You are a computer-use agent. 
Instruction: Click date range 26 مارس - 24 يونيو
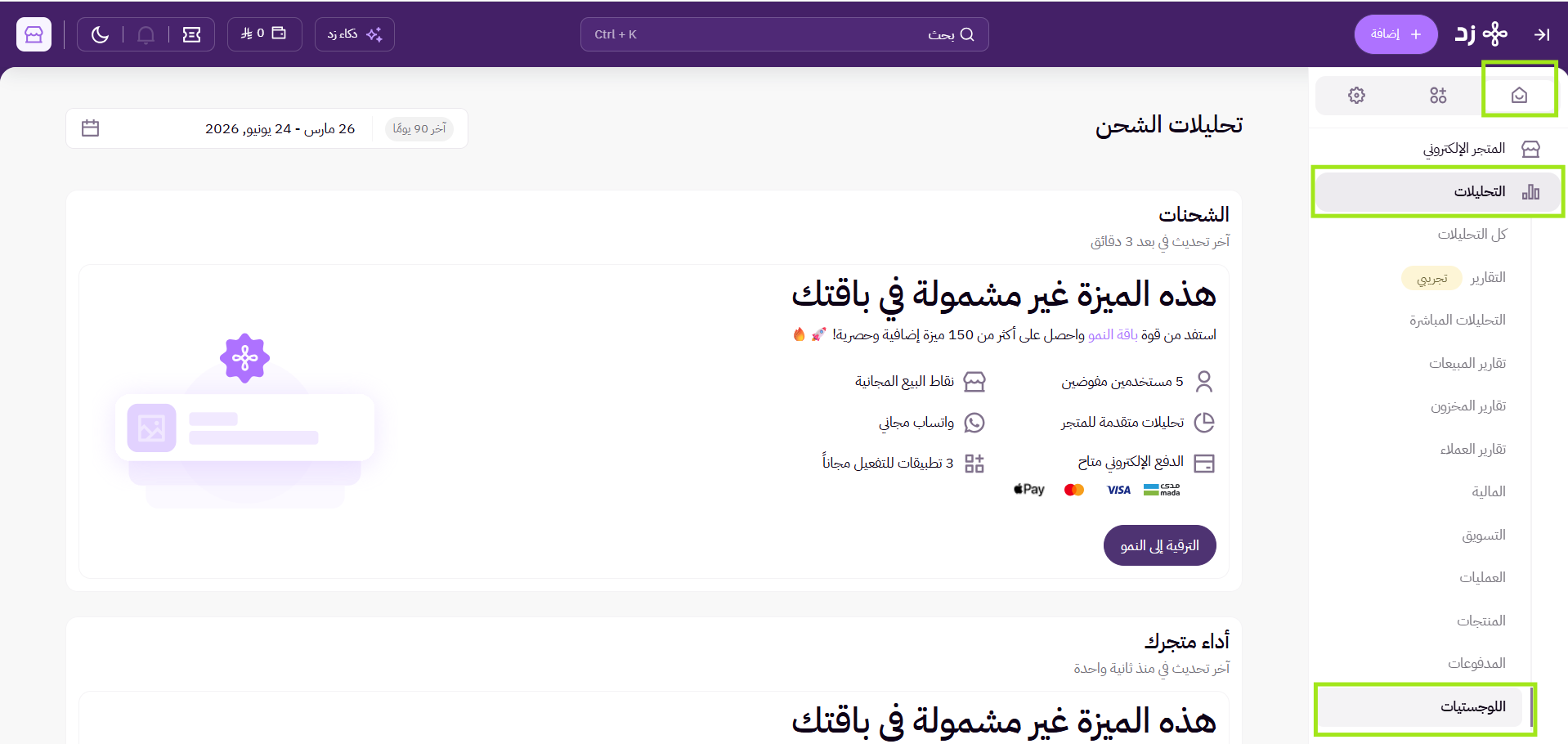click(x=280, y=129)
